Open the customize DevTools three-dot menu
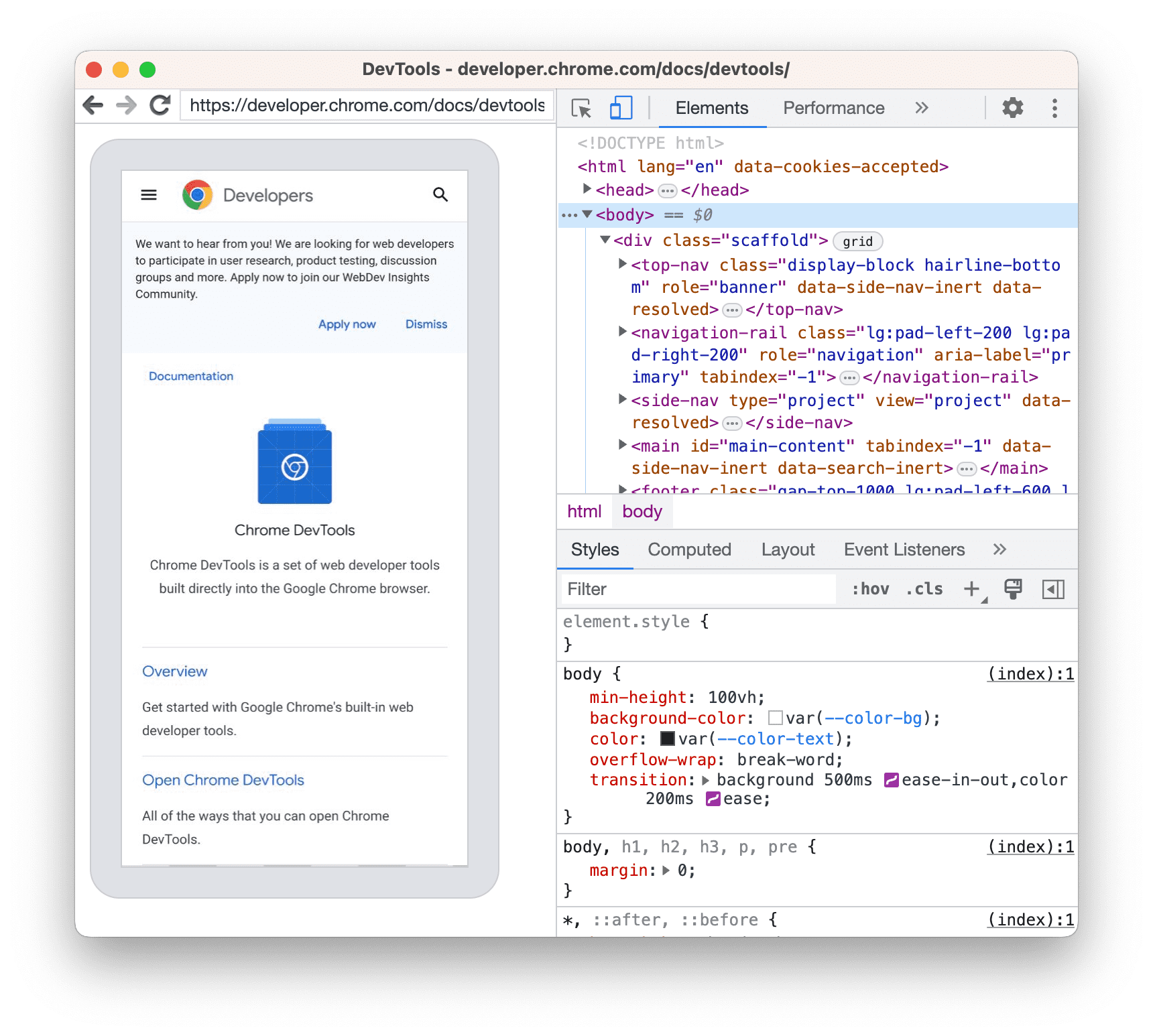This screenshot has width=1153, height=1036. (1054, 107)
